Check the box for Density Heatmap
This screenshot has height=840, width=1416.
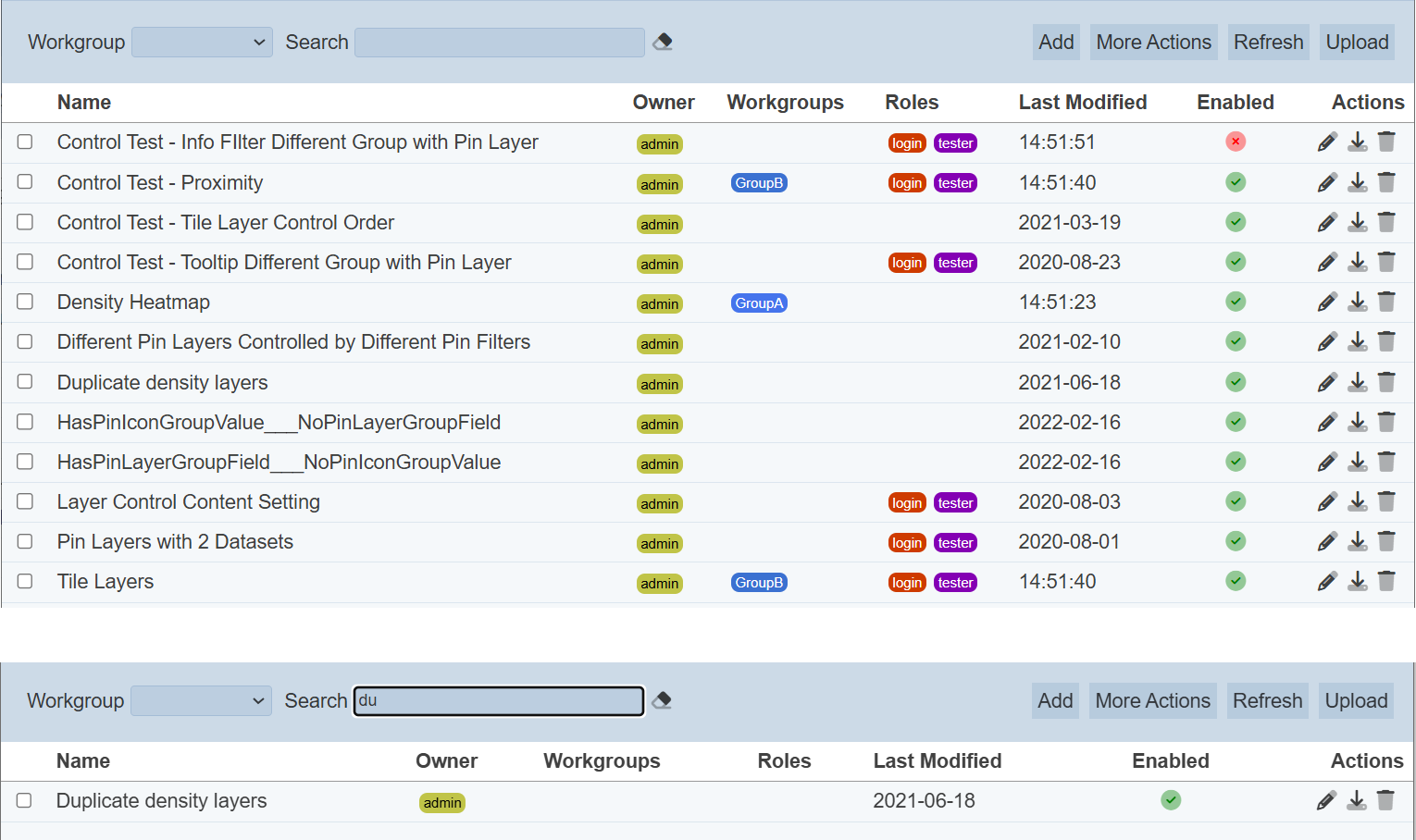coord(25,302)
